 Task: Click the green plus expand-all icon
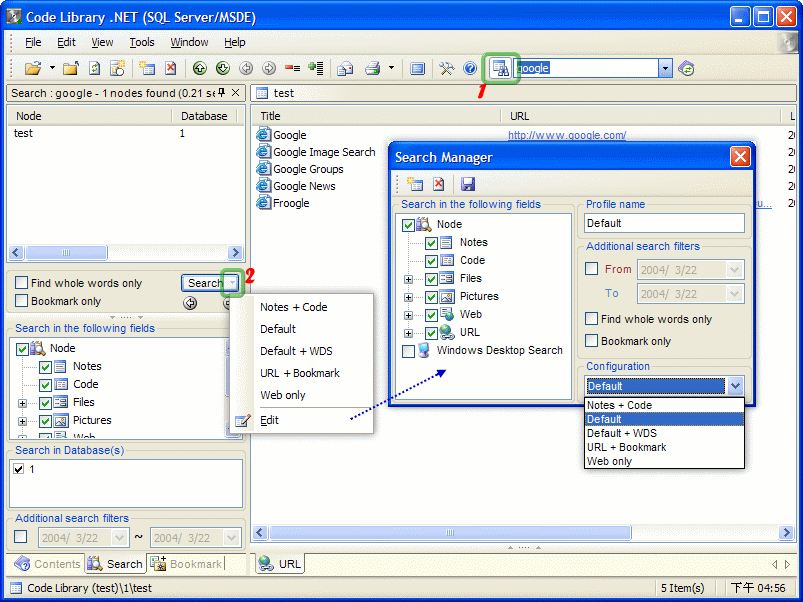(315, 68)
